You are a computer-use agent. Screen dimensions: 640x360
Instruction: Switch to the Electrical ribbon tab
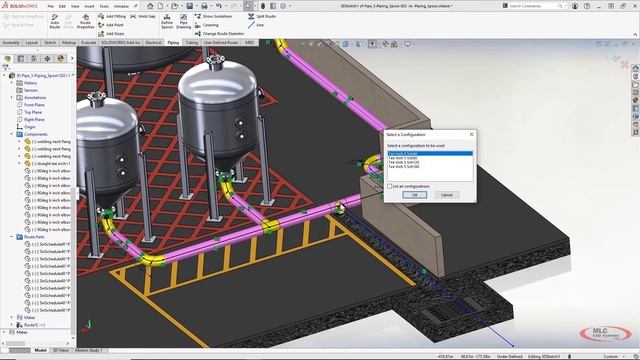coord(153,42)
